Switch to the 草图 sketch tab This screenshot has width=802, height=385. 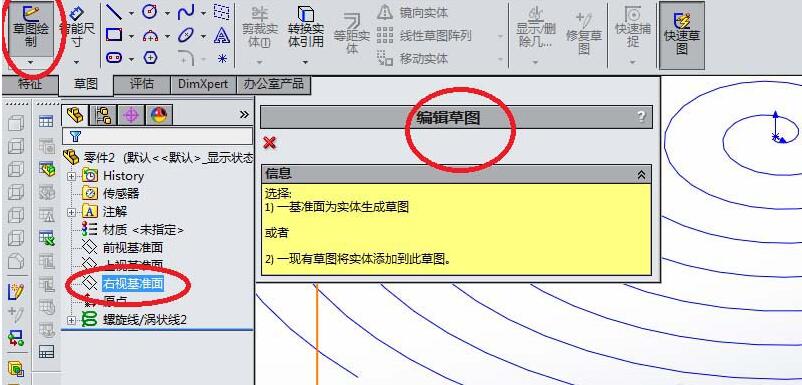[86, 84]
